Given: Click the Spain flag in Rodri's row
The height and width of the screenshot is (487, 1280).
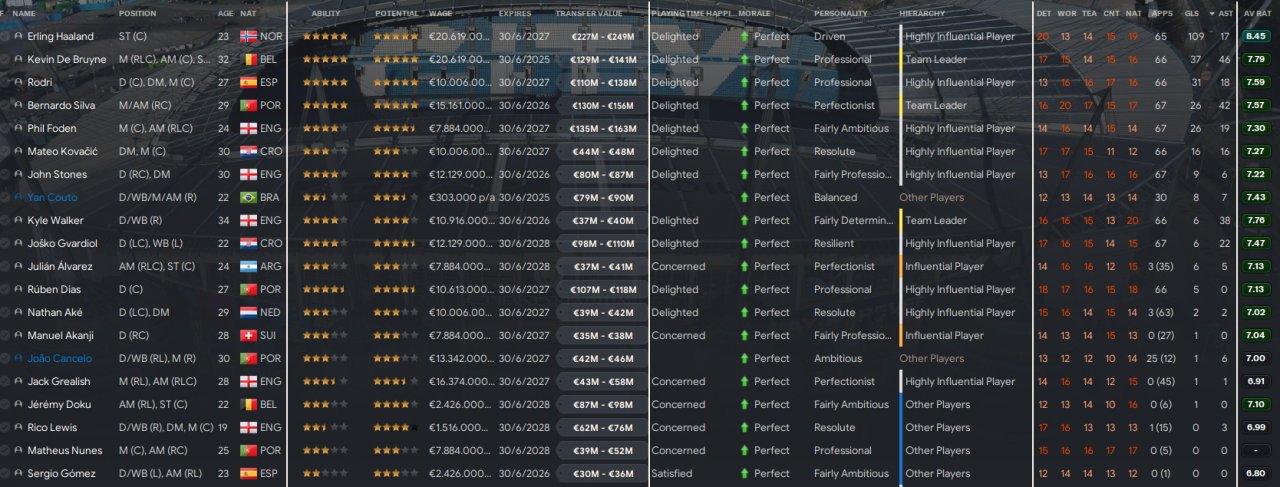Looking at the screenshot, I should point(248,82).
